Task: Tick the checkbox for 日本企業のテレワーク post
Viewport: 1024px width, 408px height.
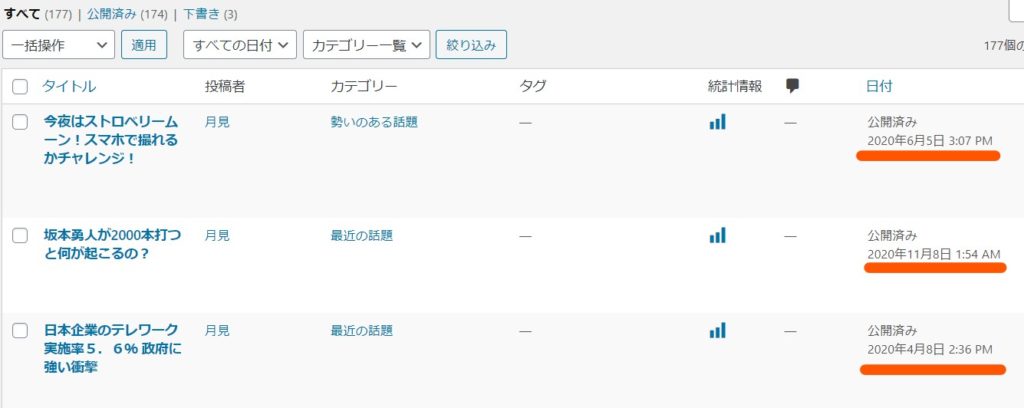Action: [x=20, y=330]
